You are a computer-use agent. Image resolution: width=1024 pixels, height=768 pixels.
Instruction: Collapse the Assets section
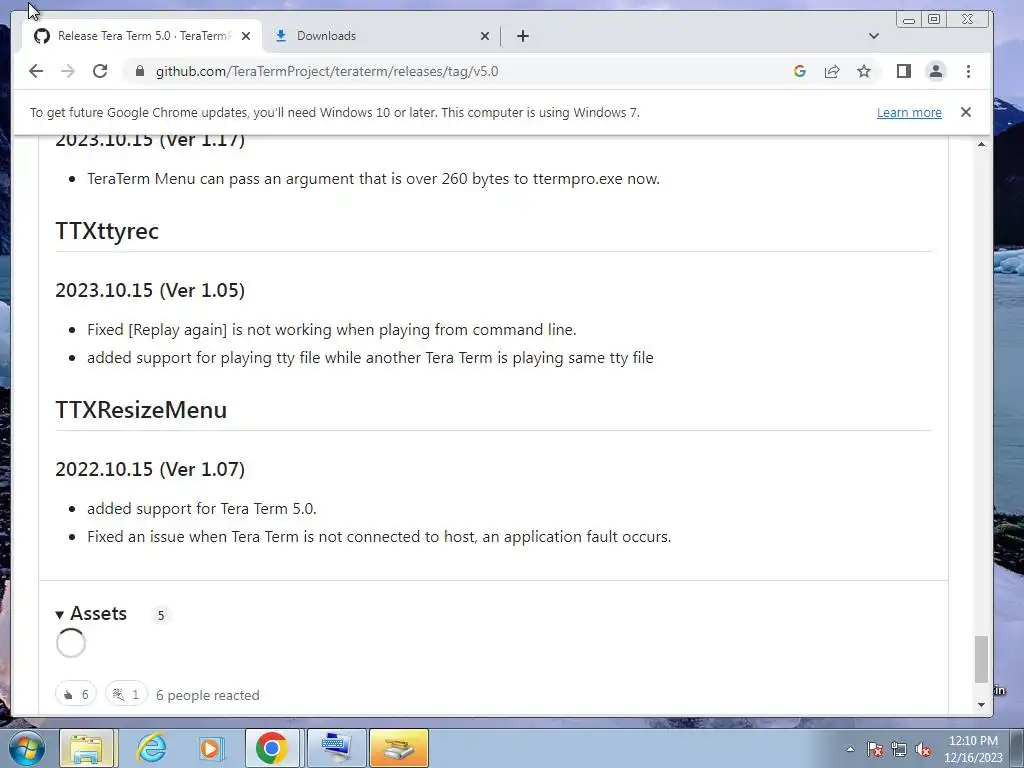(91, 614)
